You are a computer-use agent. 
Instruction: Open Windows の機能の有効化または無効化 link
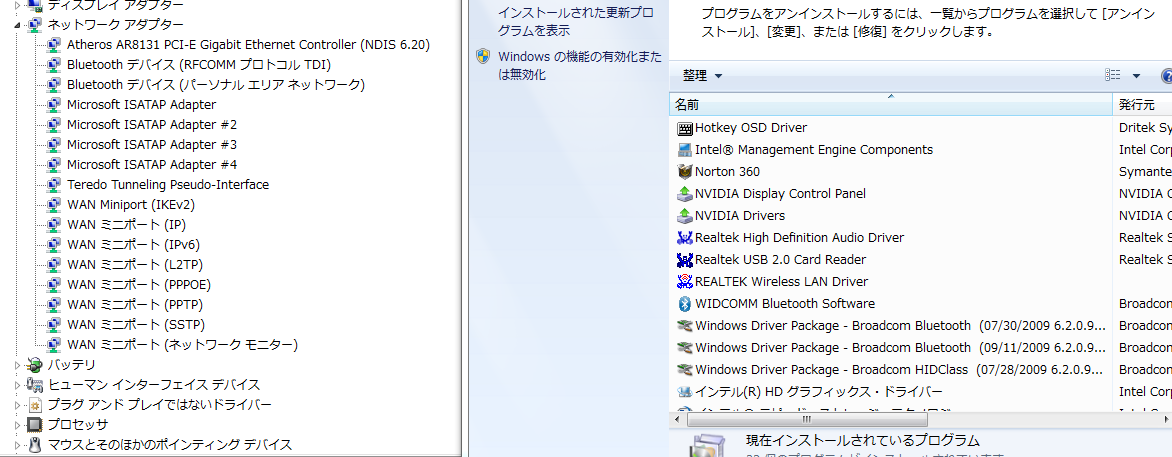[580, 66]
